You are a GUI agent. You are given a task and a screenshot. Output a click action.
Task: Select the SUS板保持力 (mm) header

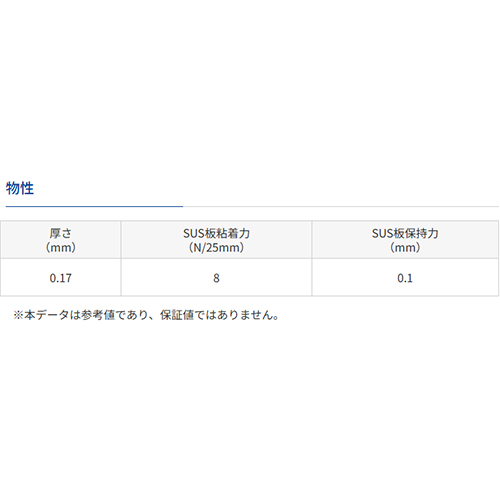(405, 240)
